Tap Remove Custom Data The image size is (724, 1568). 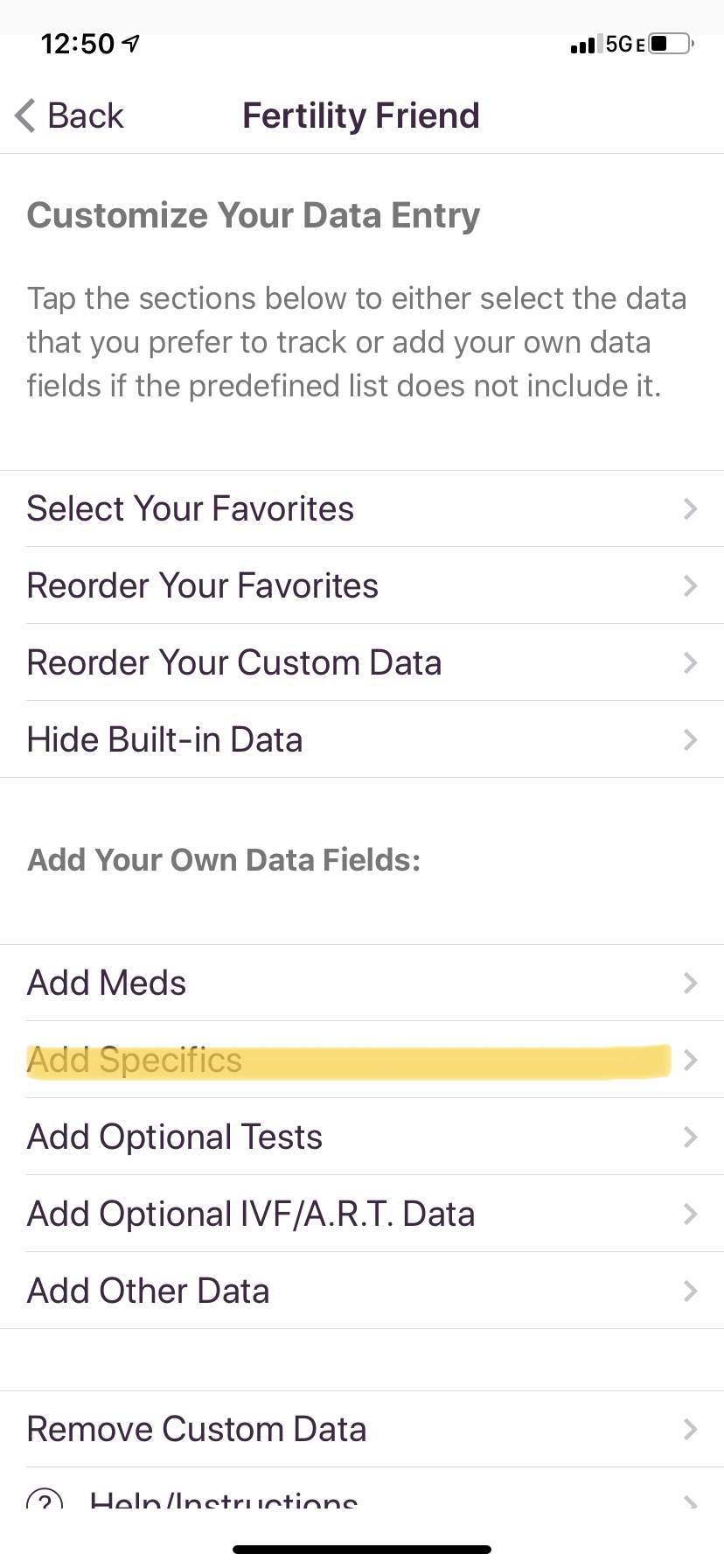(197, 1429)
